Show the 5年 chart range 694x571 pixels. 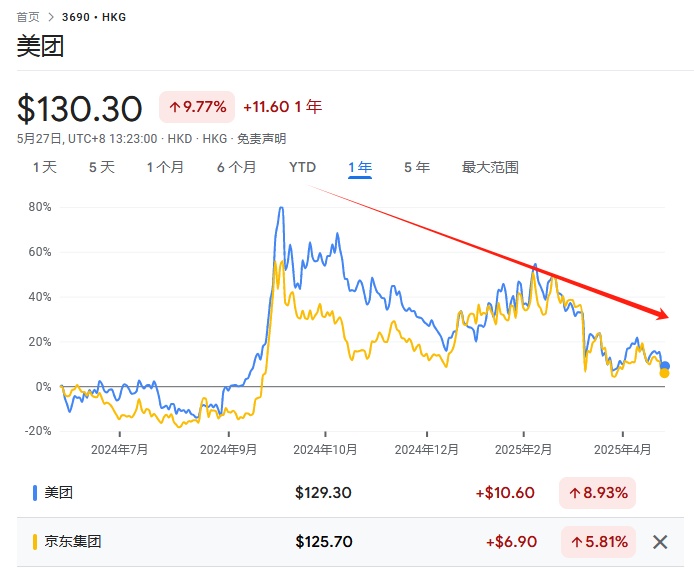417,167
